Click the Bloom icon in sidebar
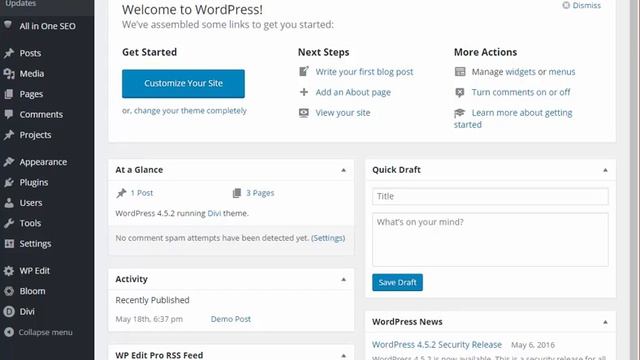 tap(9, 291)
